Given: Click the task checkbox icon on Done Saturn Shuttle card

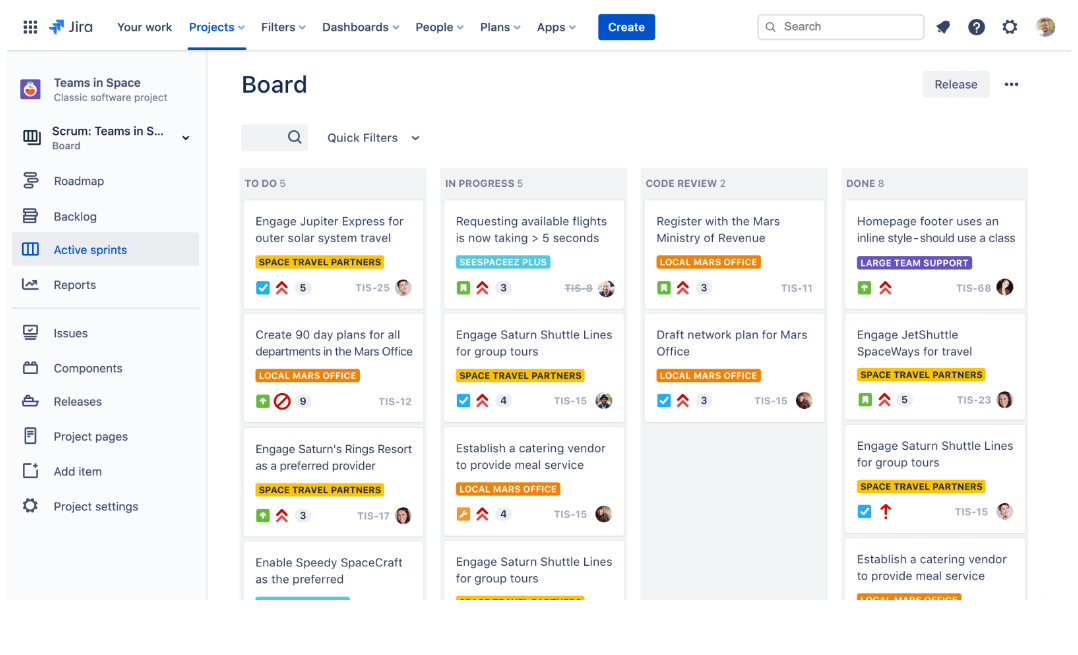Looking at the screenshot, I should [x=864, y=511].
